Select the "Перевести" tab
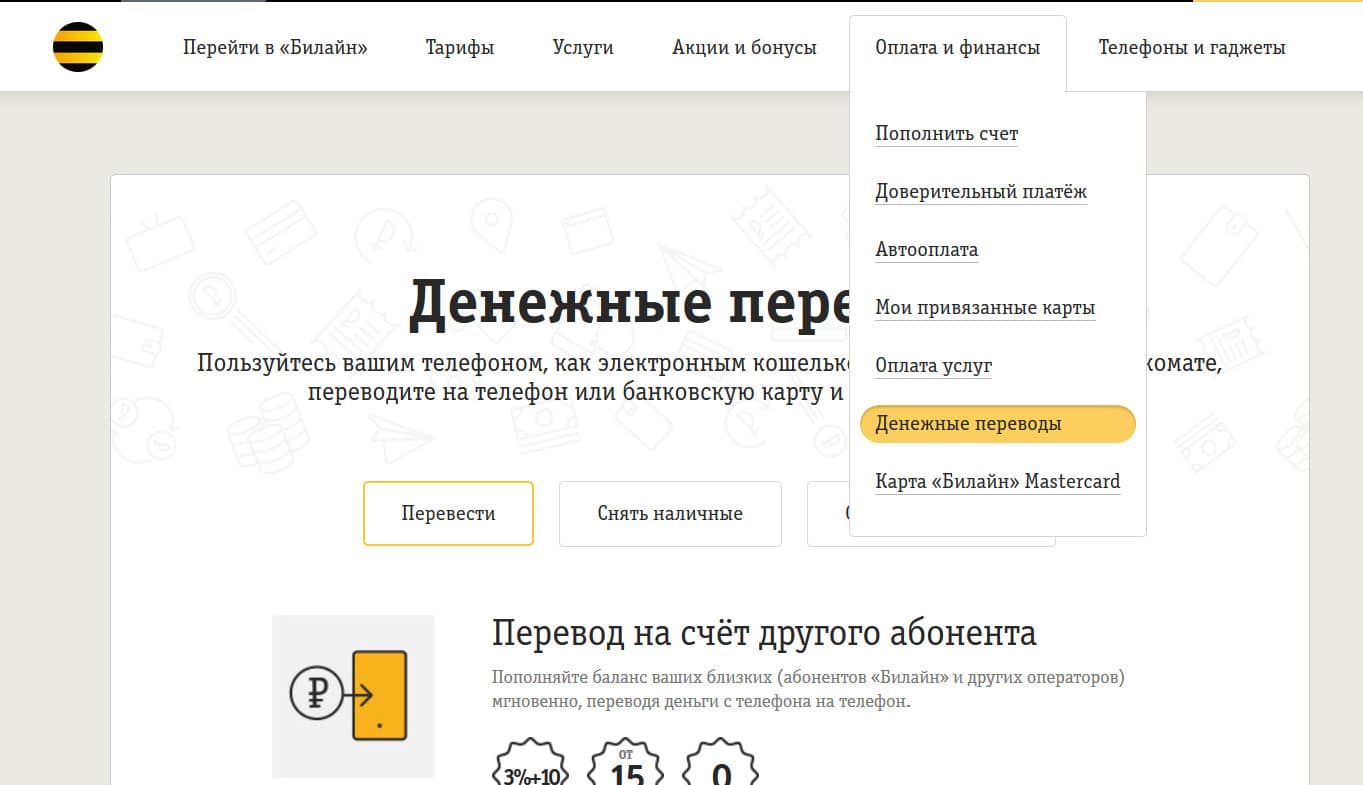The image size is (1363, 785). coord(448,513)
